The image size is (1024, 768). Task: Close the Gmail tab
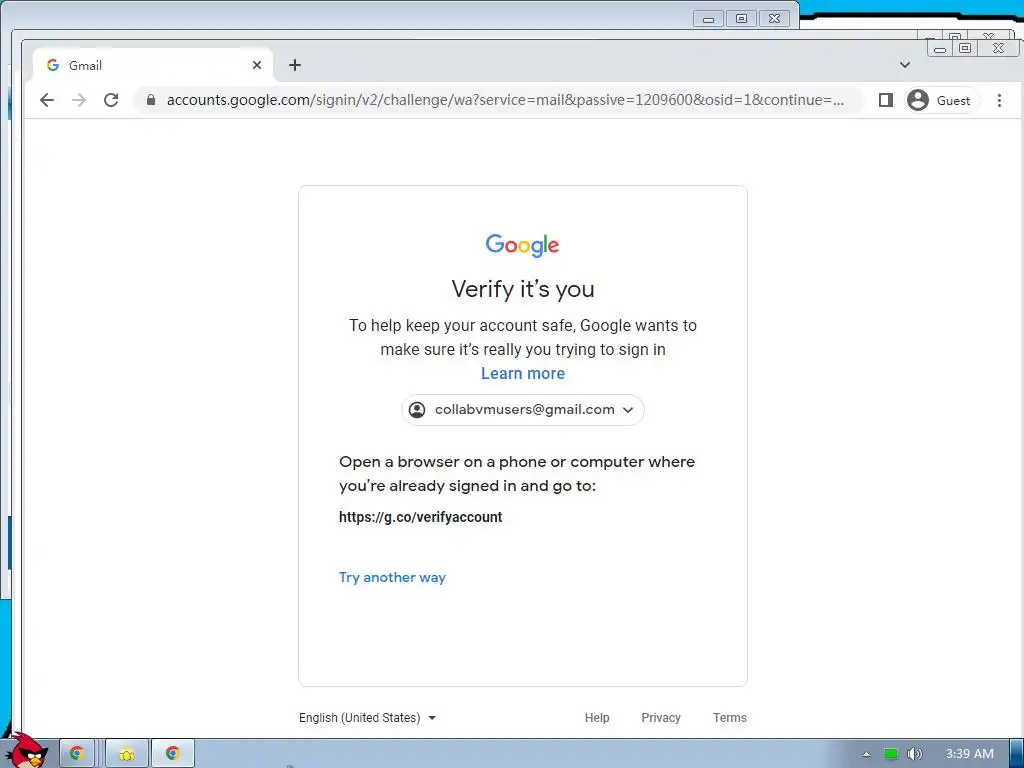tap(257, 65)
